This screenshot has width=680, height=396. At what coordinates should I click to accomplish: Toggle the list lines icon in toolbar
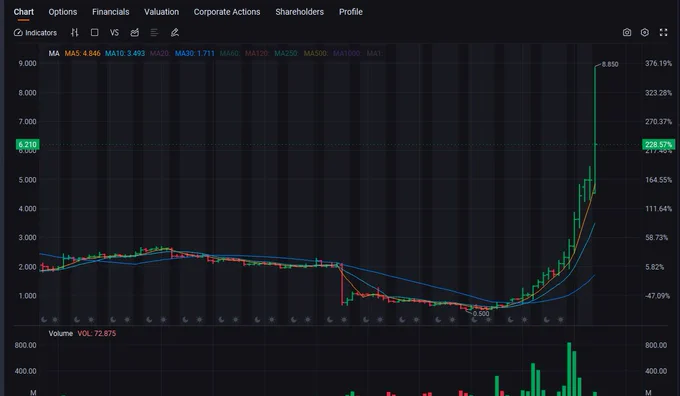pyautogui.click(x=154, y=33)
